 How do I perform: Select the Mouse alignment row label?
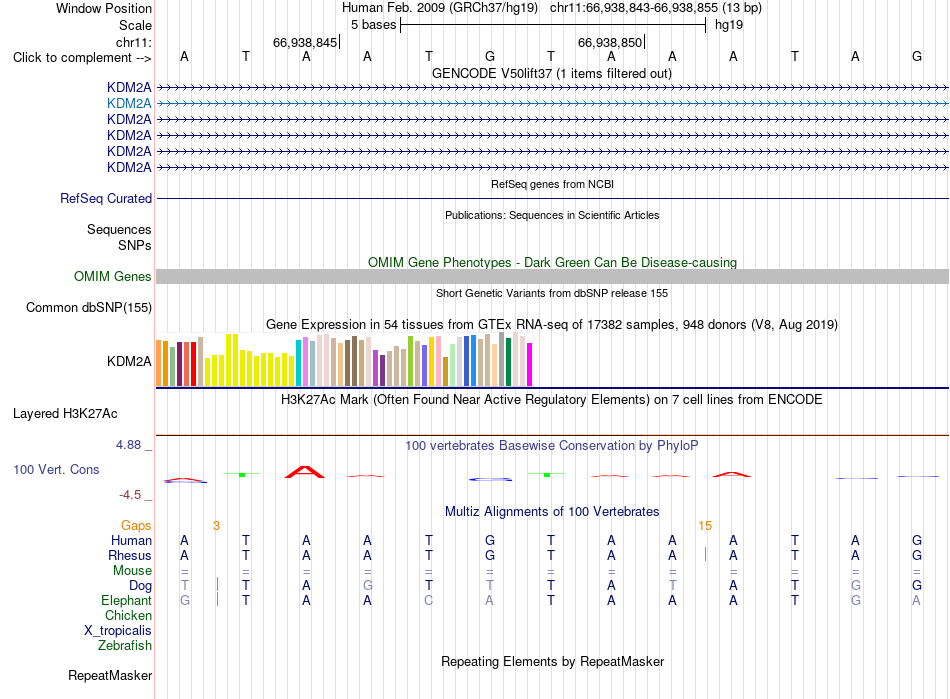click(132, 571)
